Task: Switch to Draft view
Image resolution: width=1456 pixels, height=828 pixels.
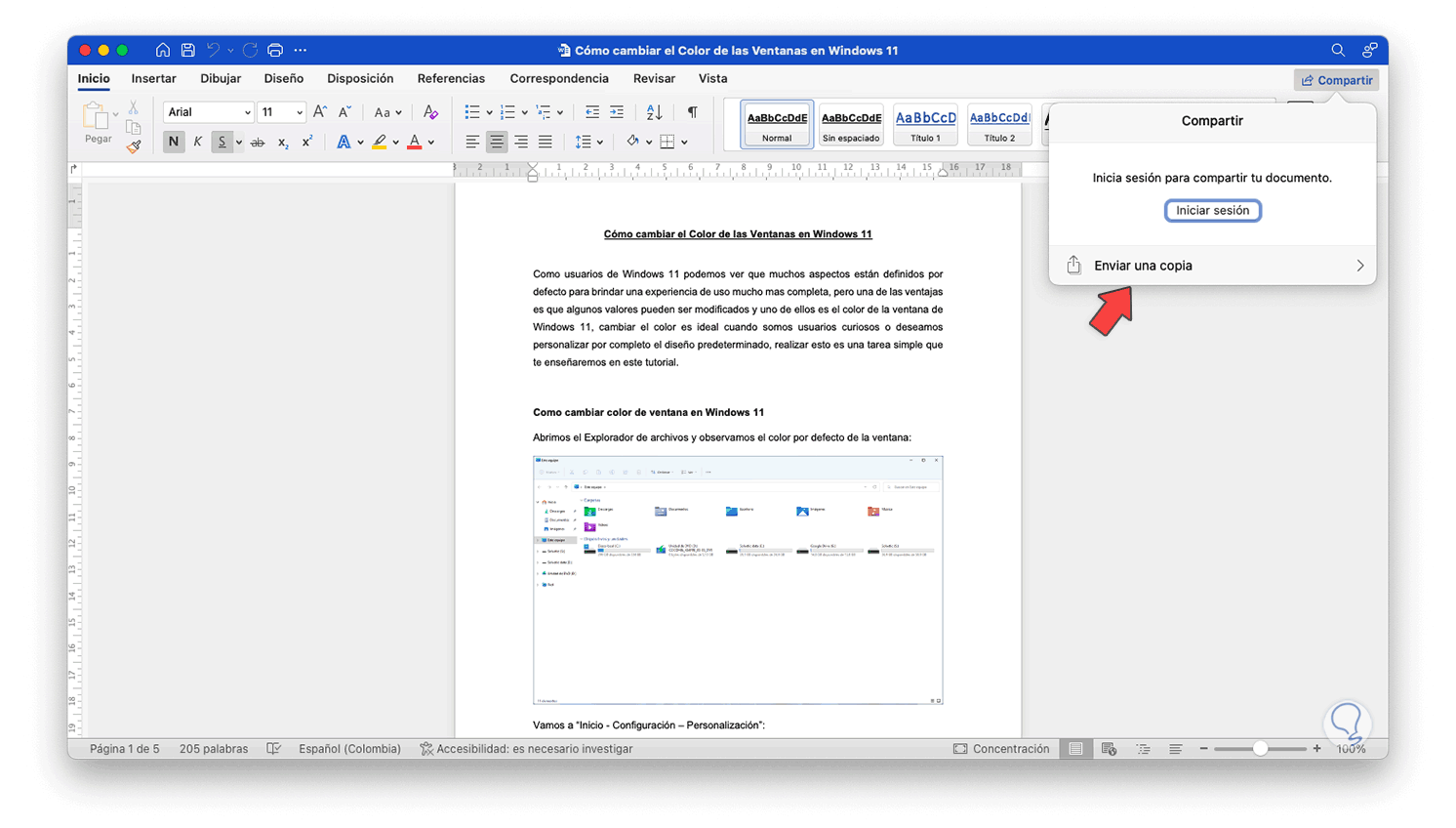Action: coord(1176,749)
